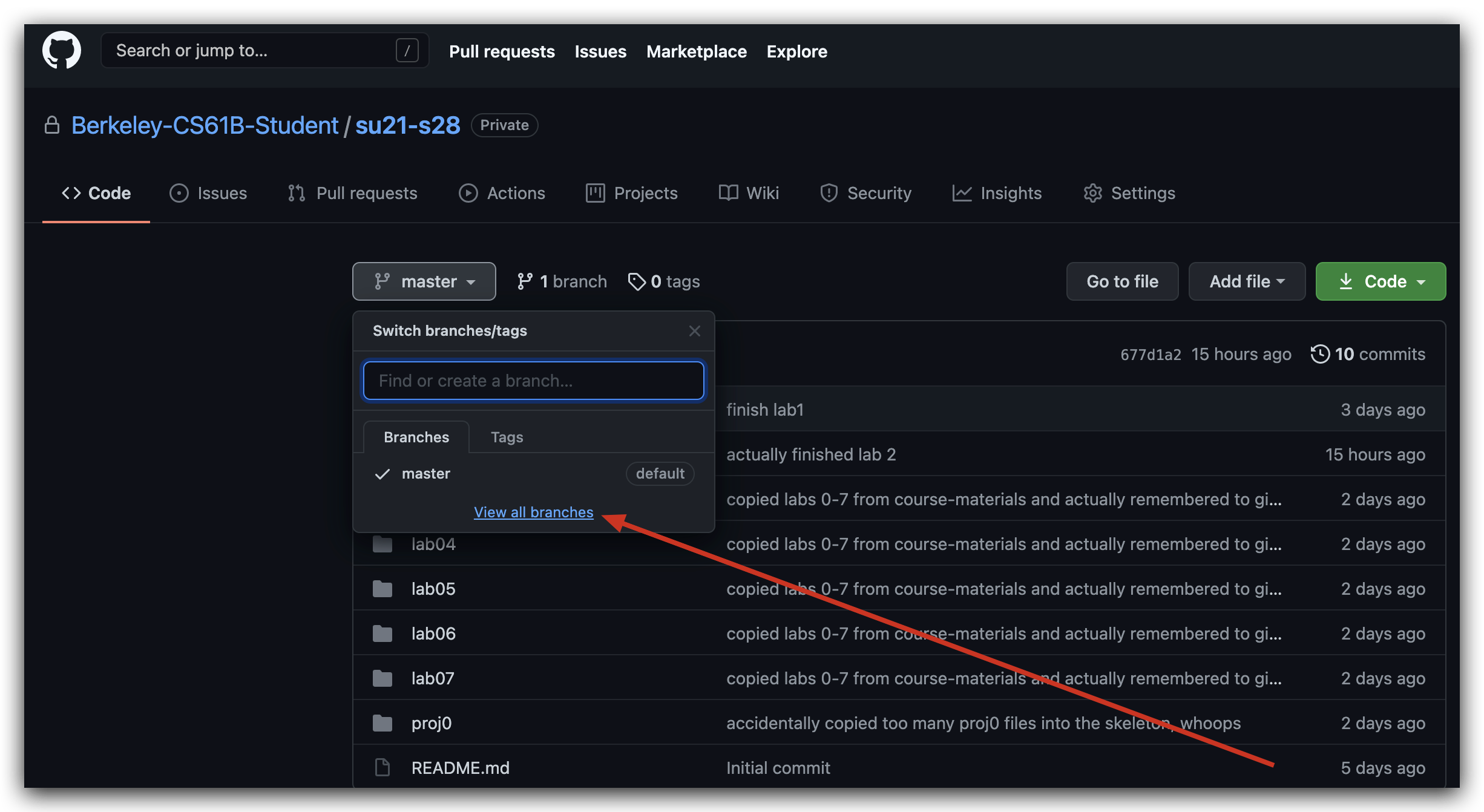Click "5 days ago" on README.md row
Screen dimensions: 1484x812
pos(1383,768)
